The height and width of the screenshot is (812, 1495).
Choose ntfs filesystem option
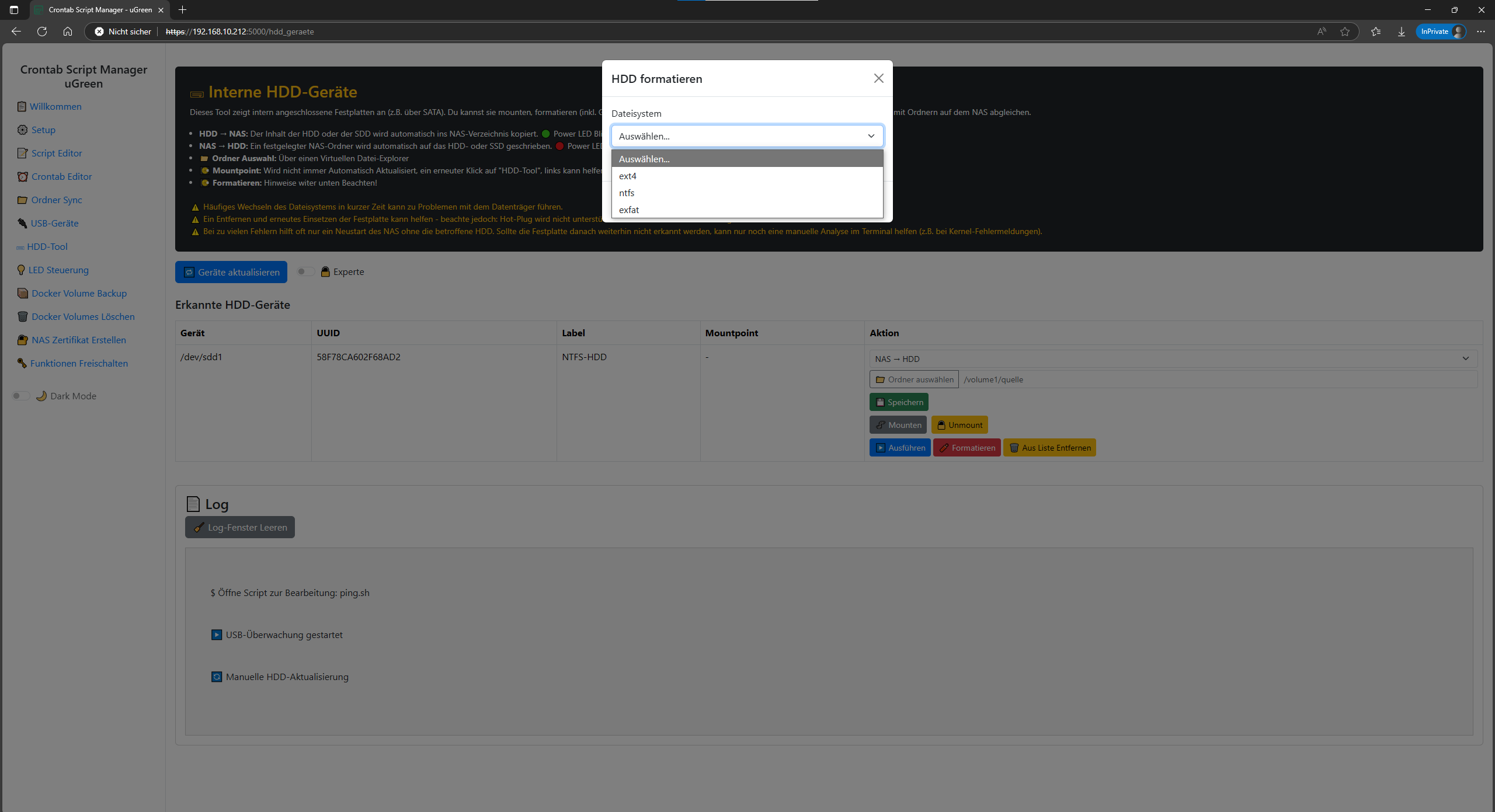[747, 193]
